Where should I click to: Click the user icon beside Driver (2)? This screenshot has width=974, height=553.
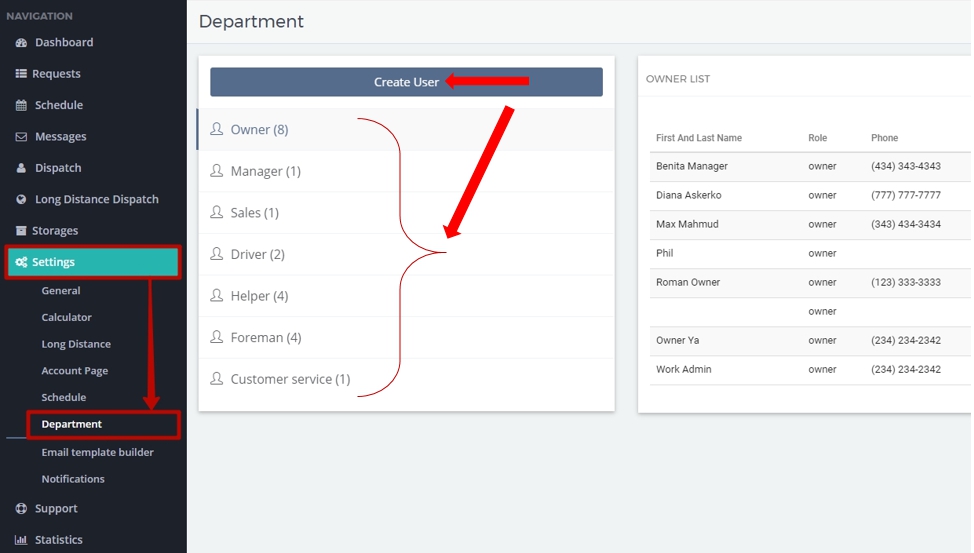pos(216,254)
